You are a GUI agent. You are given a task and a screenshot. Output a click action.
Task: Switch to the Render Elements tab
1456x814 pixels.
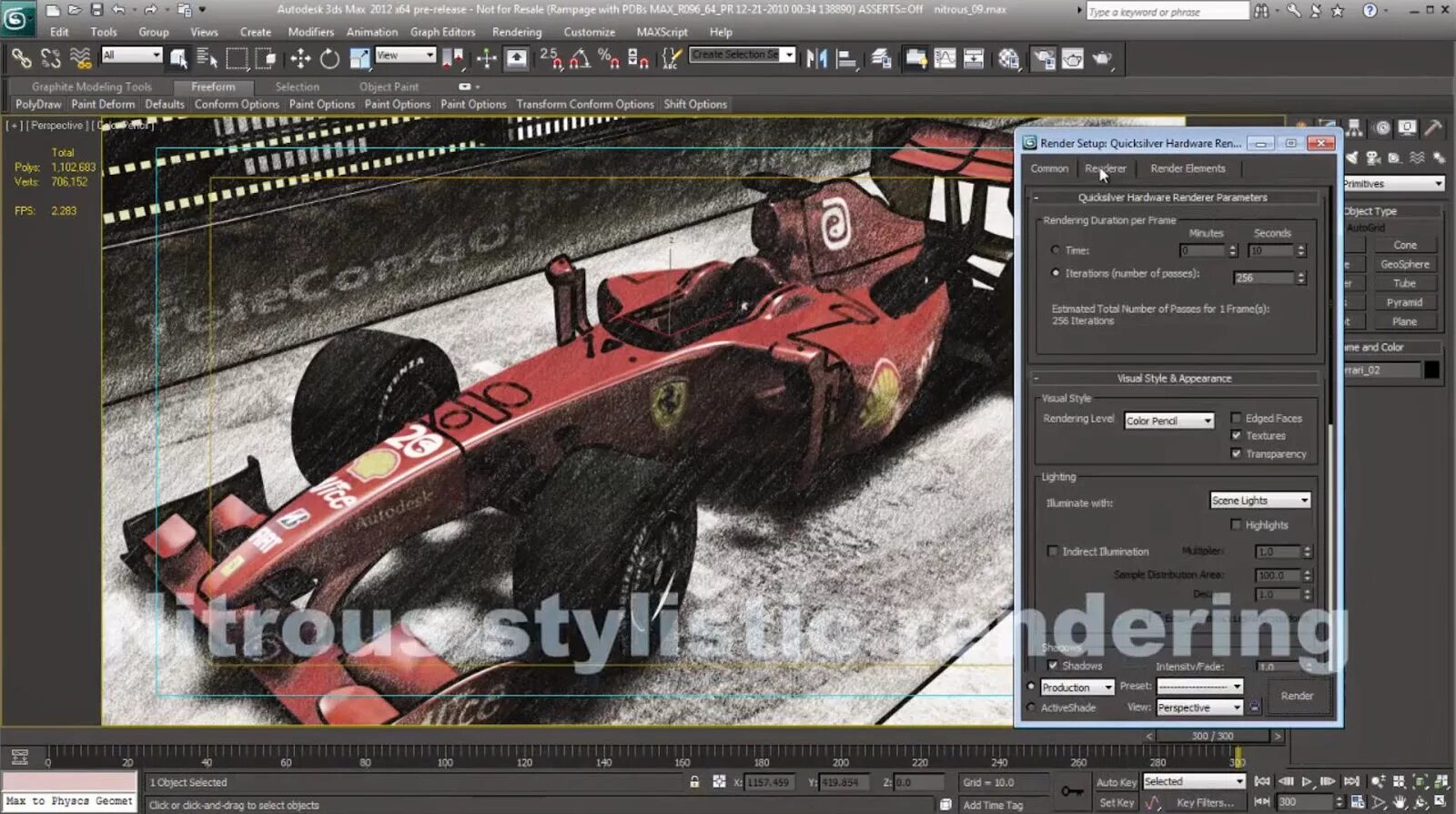[1188, 168]
